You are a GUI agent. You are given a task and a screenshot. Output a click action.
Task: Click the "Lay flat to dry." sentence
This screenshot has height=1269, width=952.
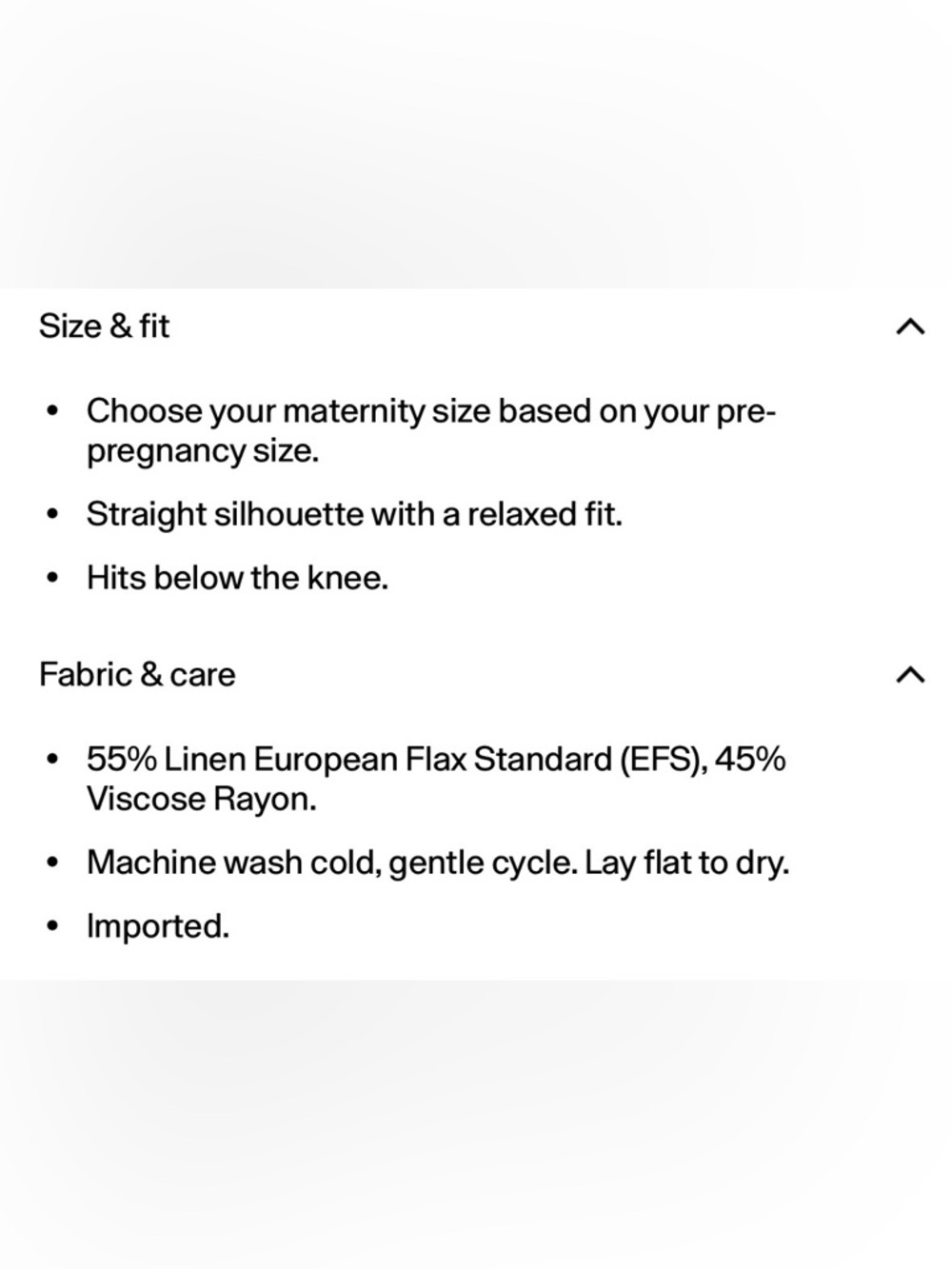point(686,863)
